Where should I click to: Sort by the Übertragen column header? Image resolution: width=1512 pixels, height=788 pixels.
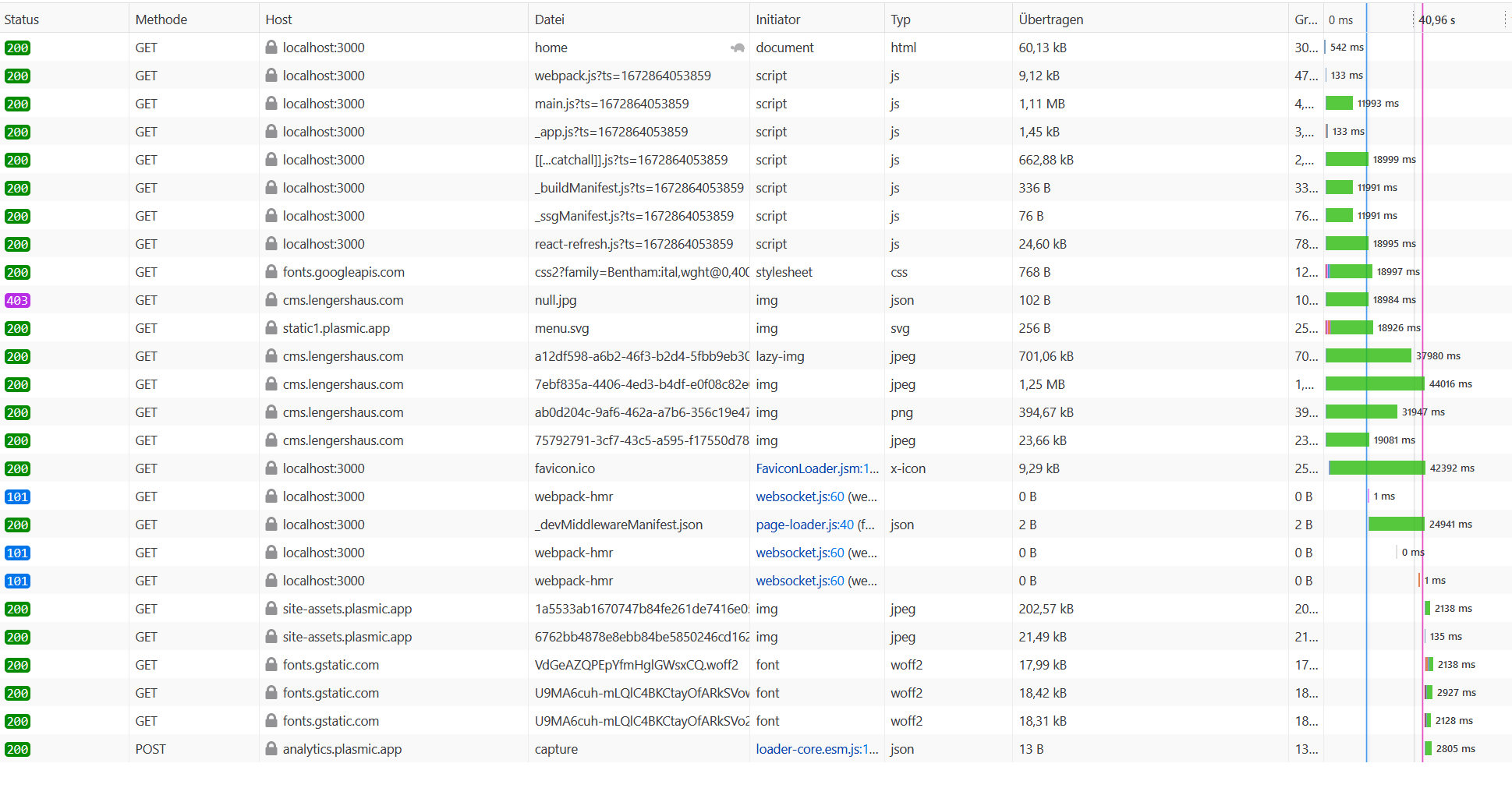click(x=1050, y=19)
